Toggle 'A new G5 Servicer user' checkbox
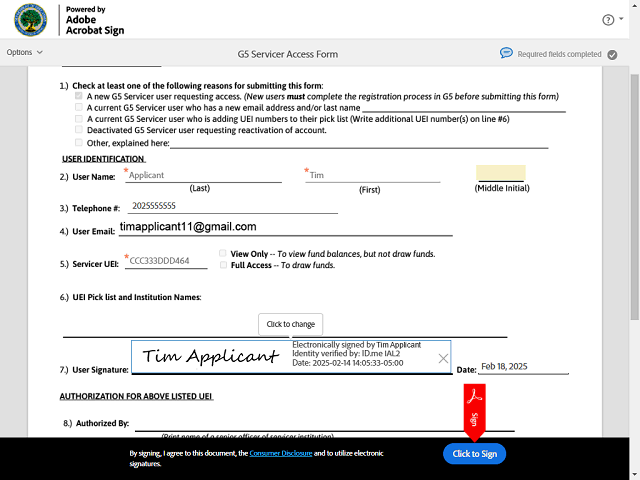640x480 pixels. (x=79, y=96)
